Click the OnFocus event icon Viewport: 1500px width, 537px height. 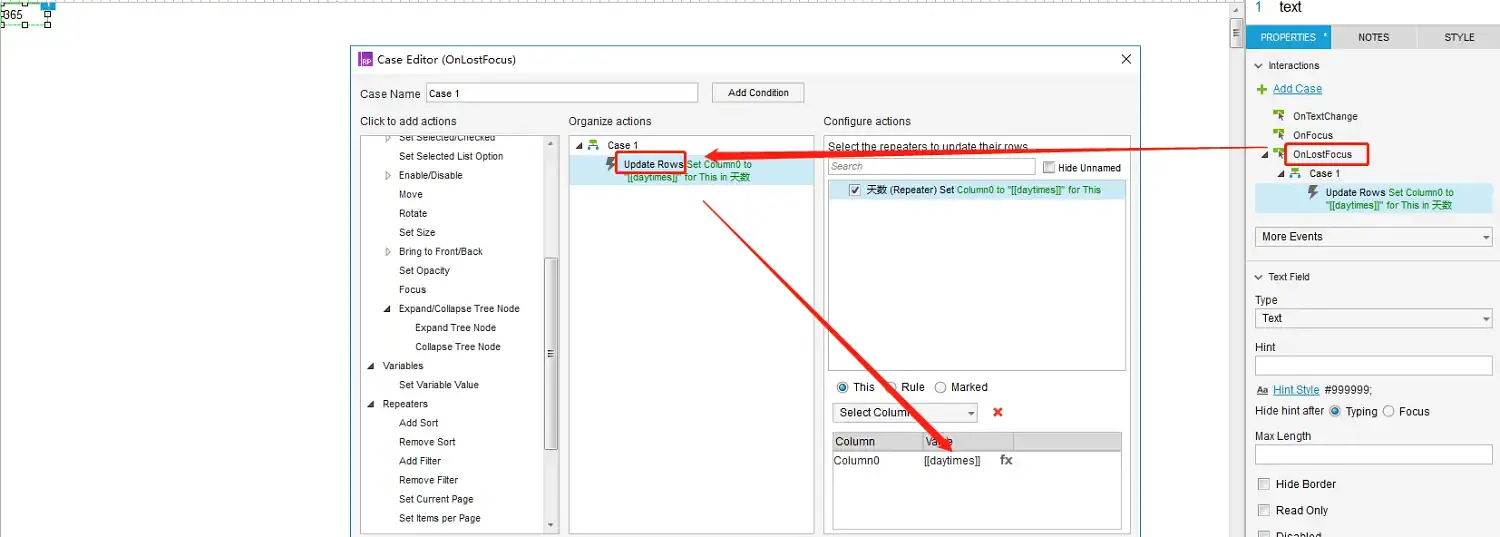(1278, 134)
